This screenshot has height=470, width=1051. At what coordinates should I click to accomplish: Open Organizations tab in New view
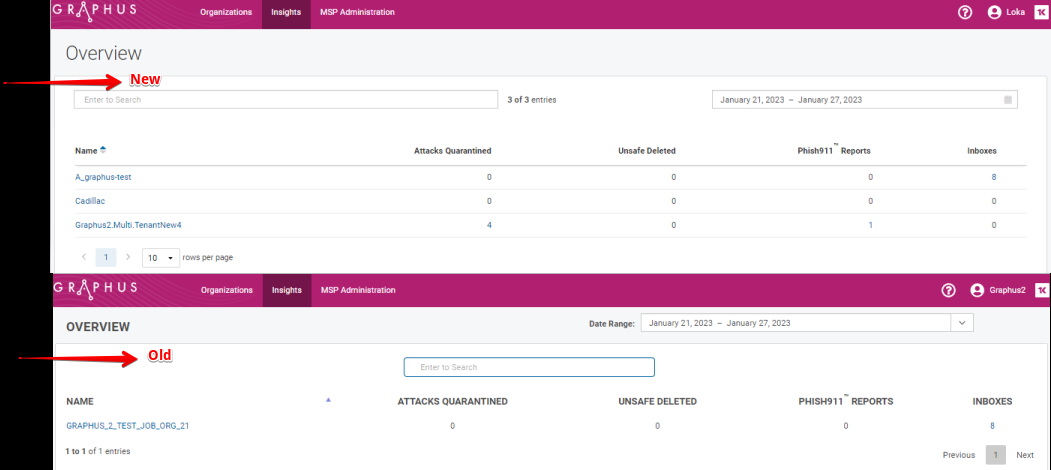pyautogui.click(x=226, y=12)
